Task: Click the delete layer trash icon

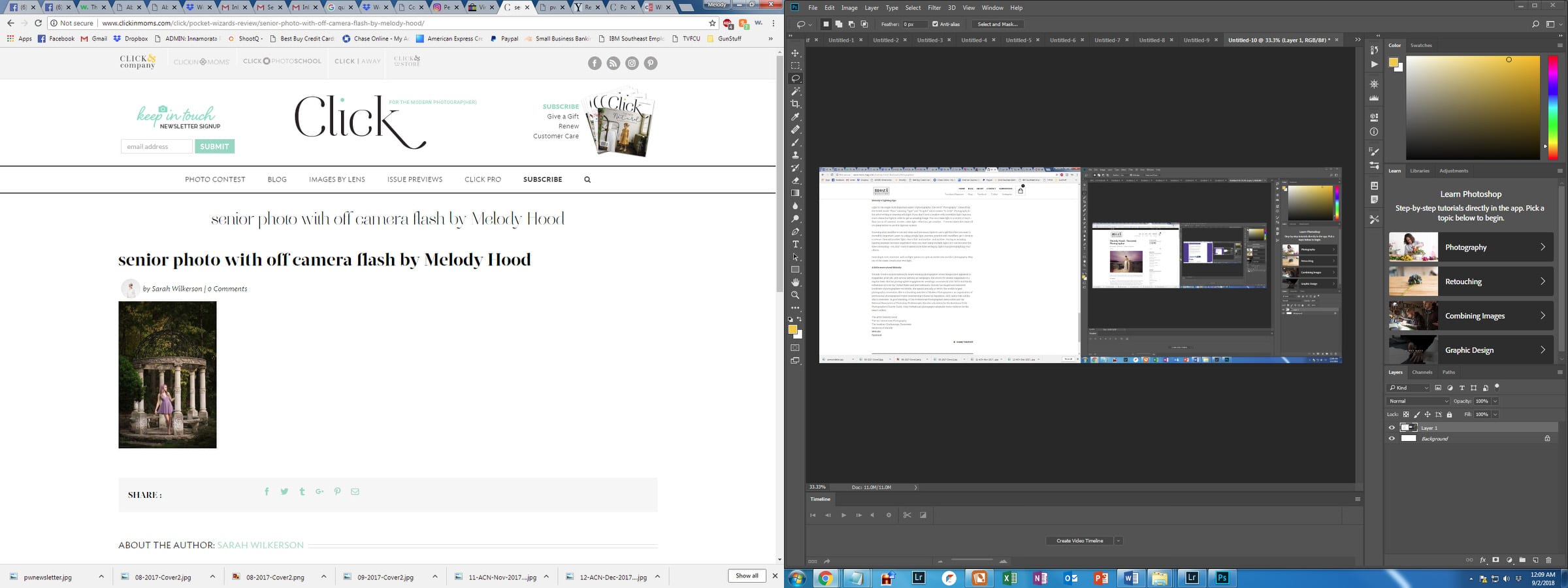Action: click(x=1548, y=560)
